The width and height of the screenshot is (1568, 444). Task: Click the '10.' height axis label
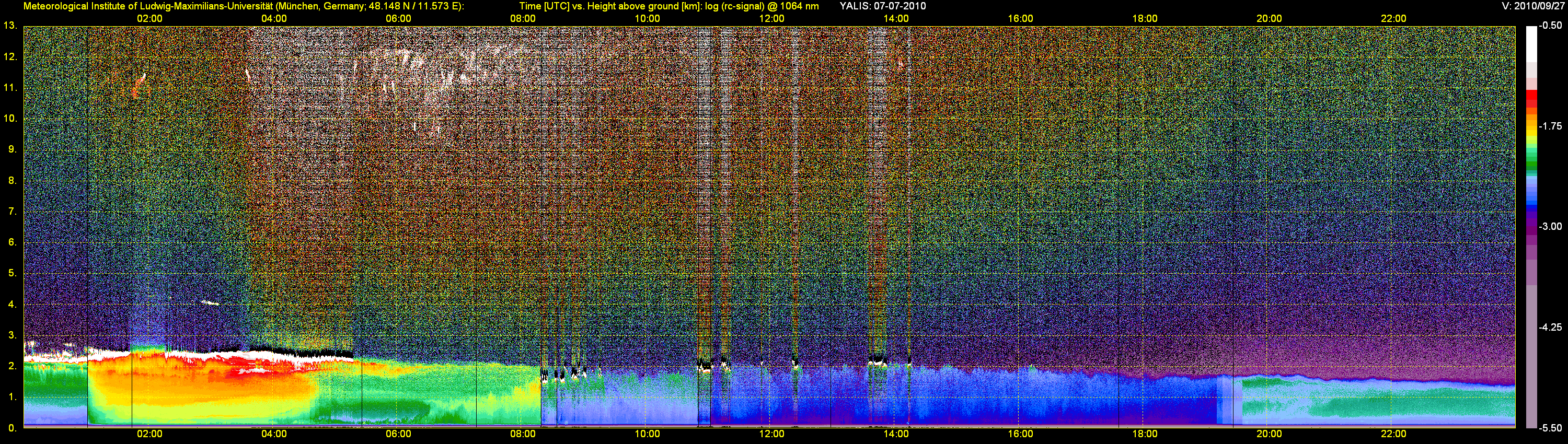point(10,118)
